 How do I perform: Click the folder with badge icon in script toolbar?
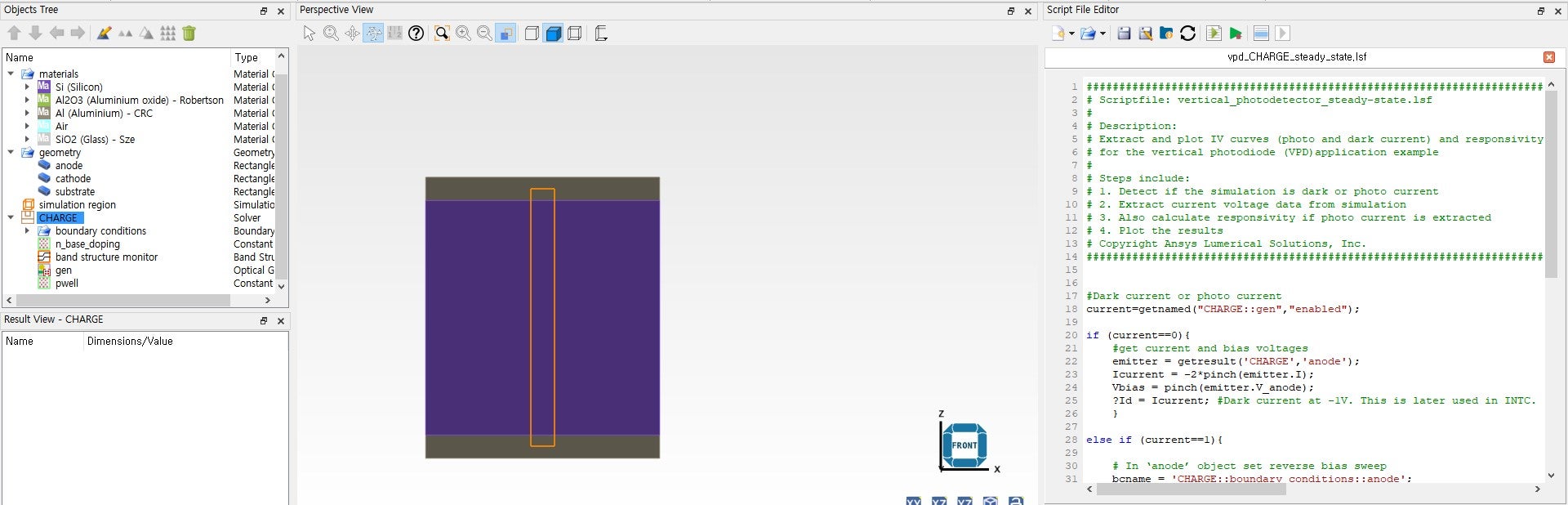[x=1166, y=33]
